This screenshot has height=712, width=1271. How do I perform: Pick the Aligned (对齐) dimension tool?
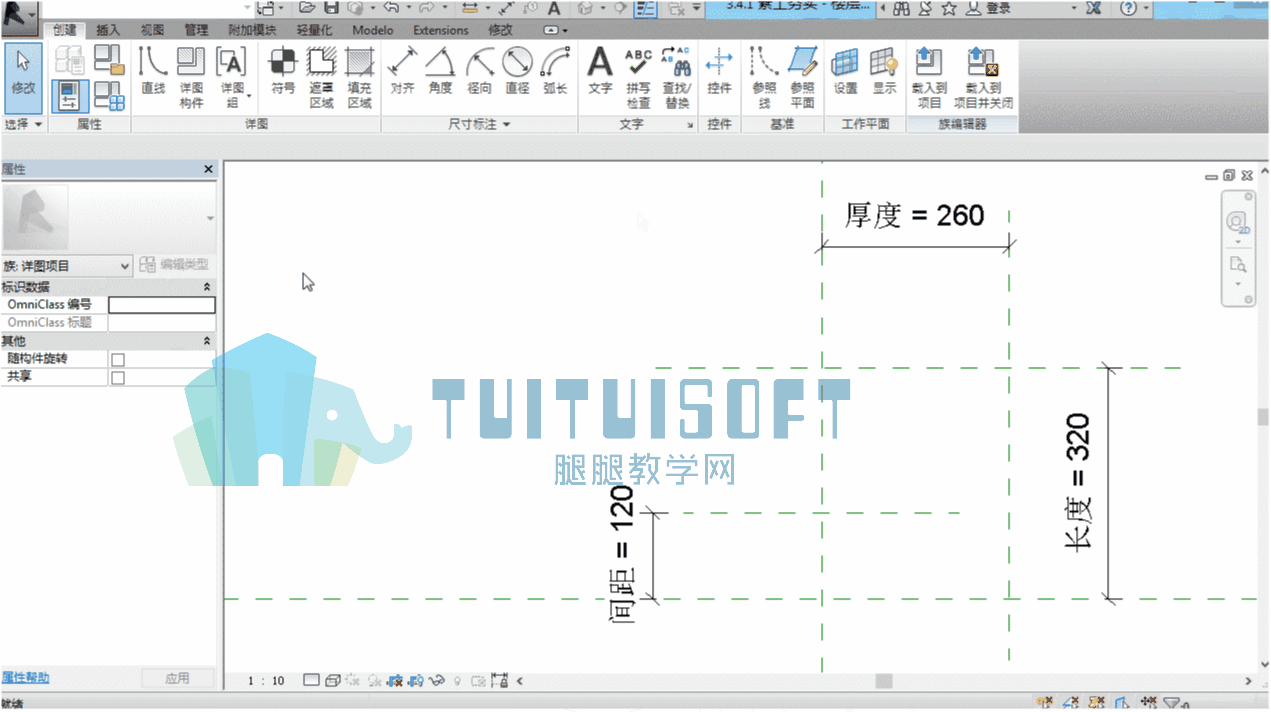click(x=402, y=71)
